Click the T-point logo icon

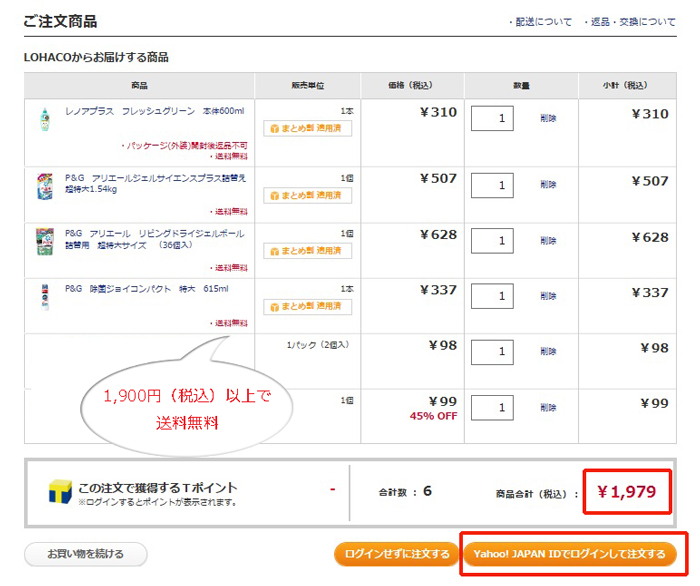[60, 492]
